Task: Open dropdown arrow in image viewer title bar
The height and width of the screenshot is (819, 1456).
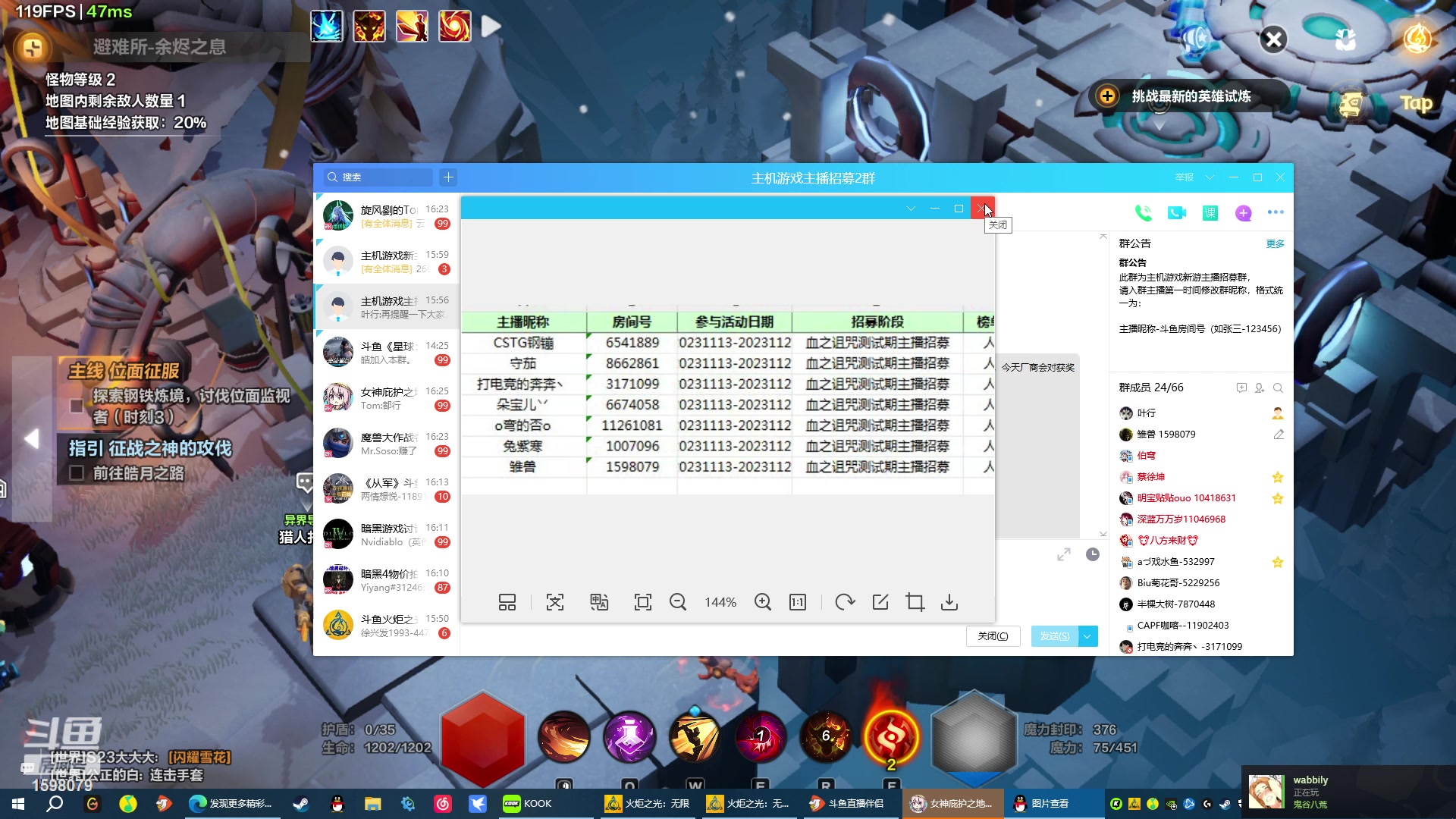Action: 911,209
